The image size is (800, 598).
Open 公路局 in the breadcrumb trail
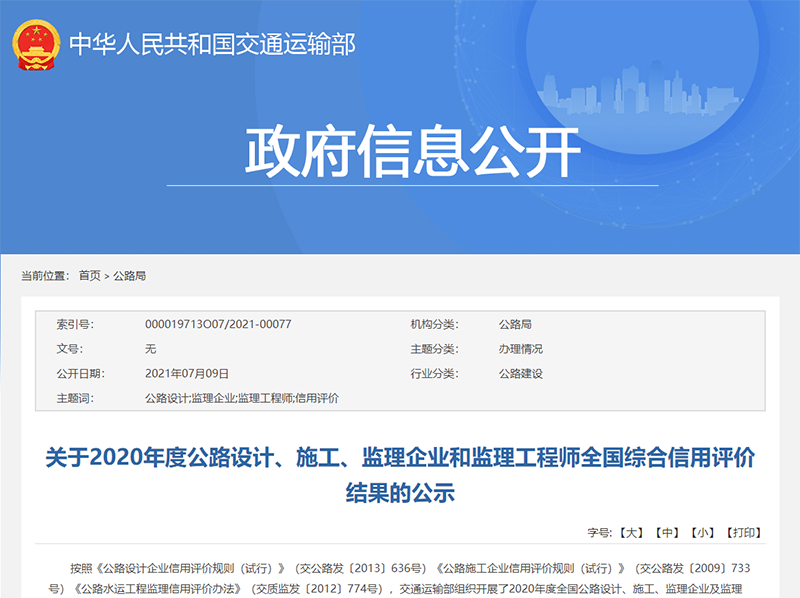pos(129,276)
